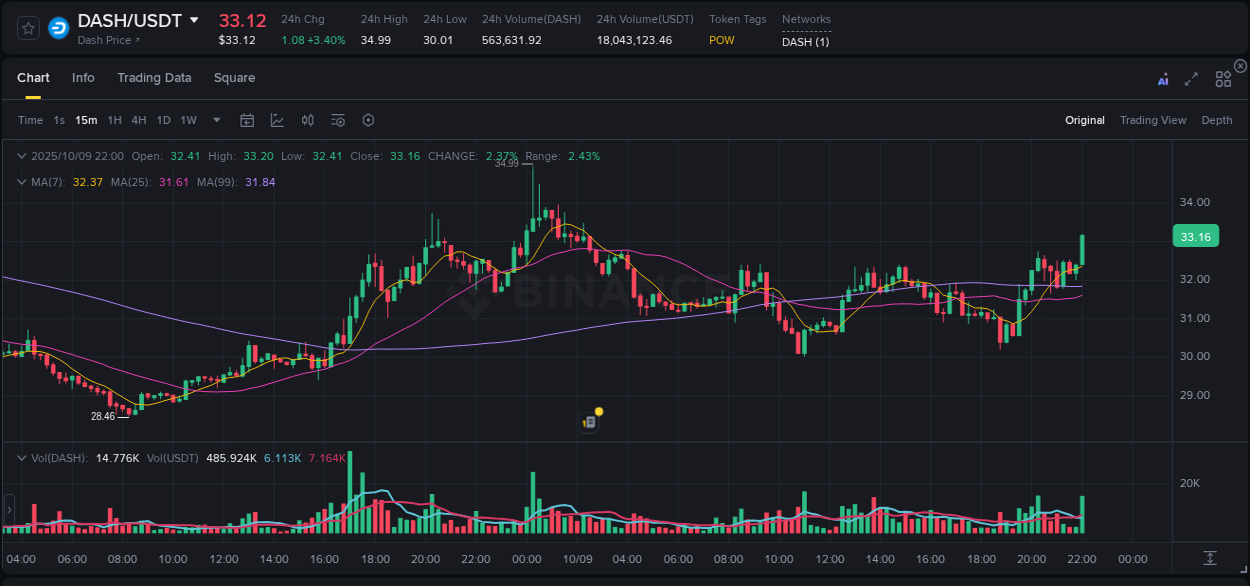
Task: Switch to the Depth chart view
Action: pyautogui.click(x=1217, y=119)
